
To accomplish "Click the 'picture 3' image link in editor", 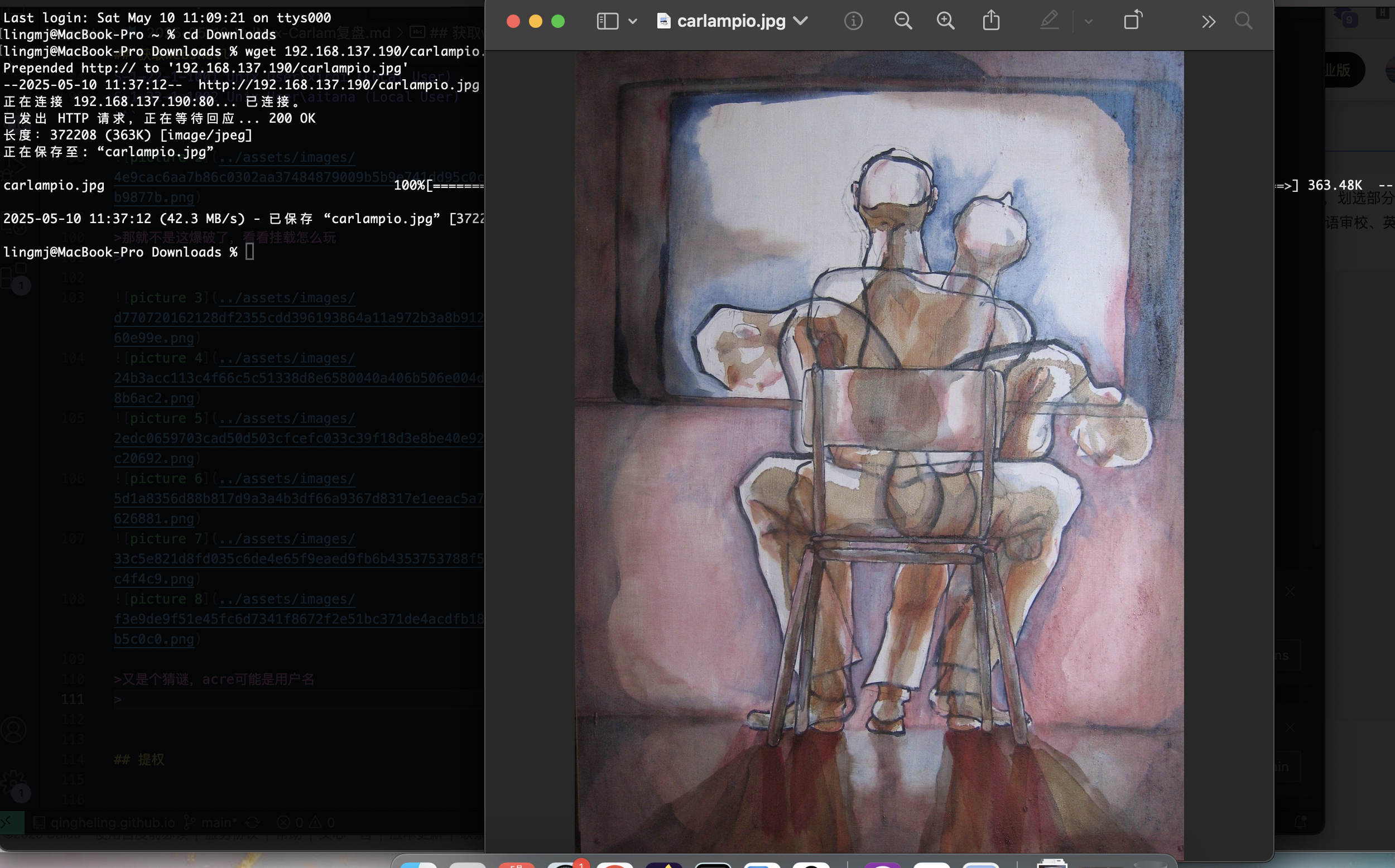I will pyautogui.click(x=166, y=297).
